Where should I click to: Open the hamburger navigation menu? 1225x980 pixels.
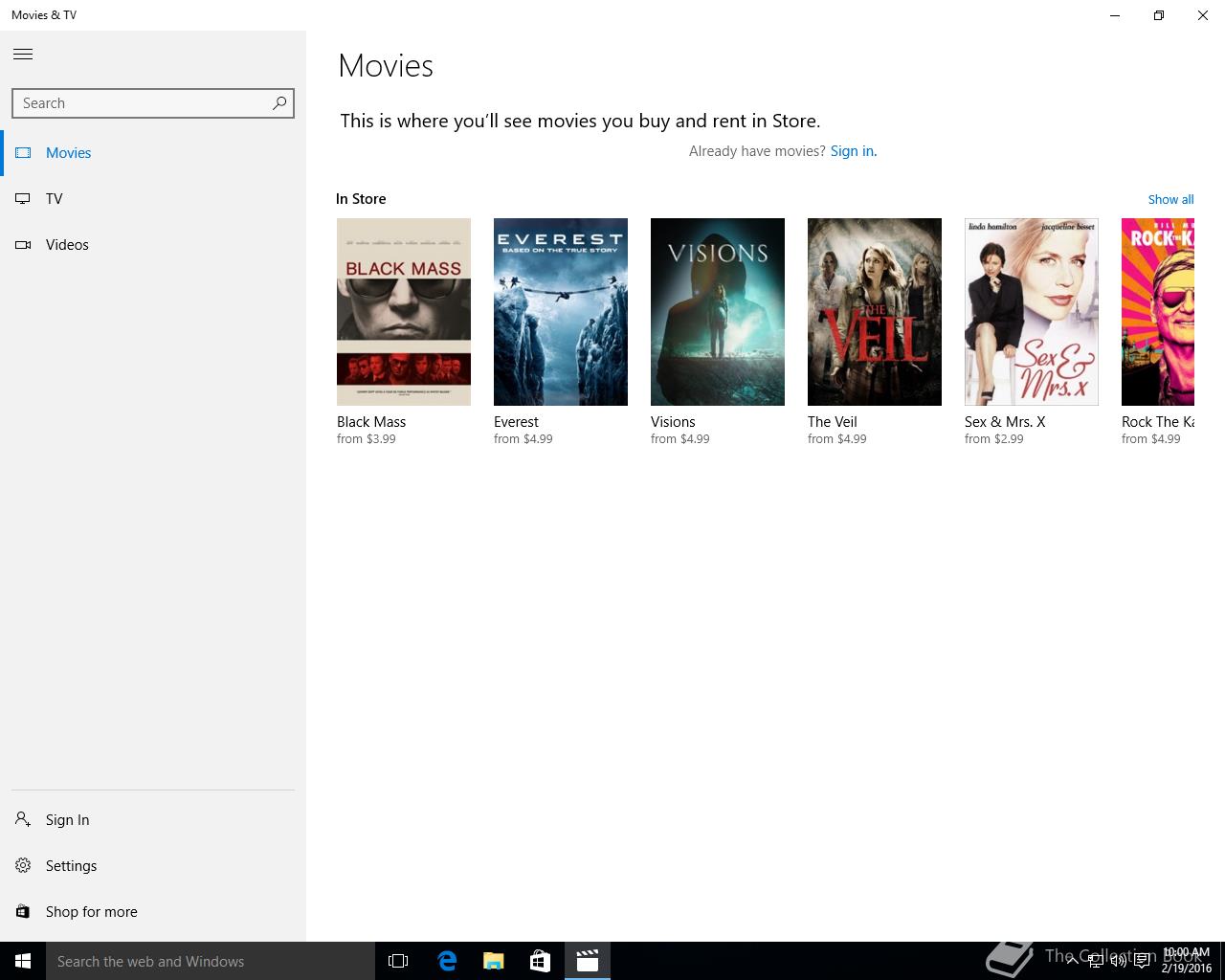(23, 54)
